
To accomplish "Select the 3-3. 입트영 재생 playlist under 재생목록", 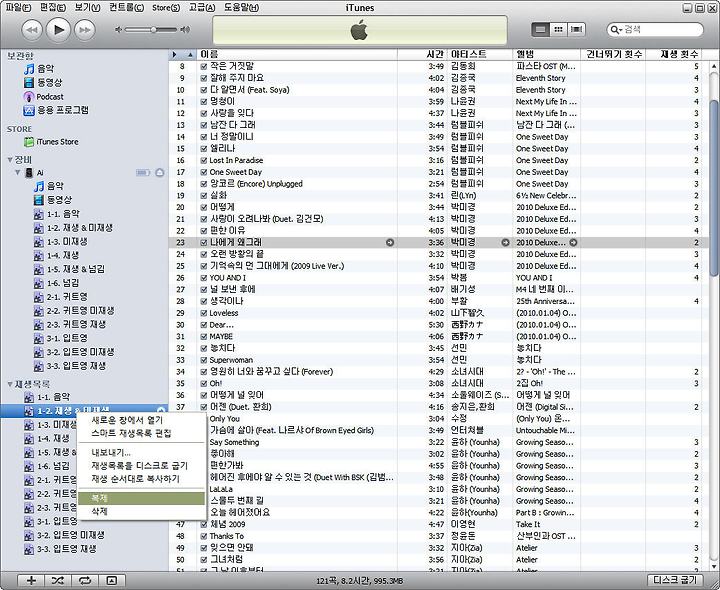I will tap(60, 549).
